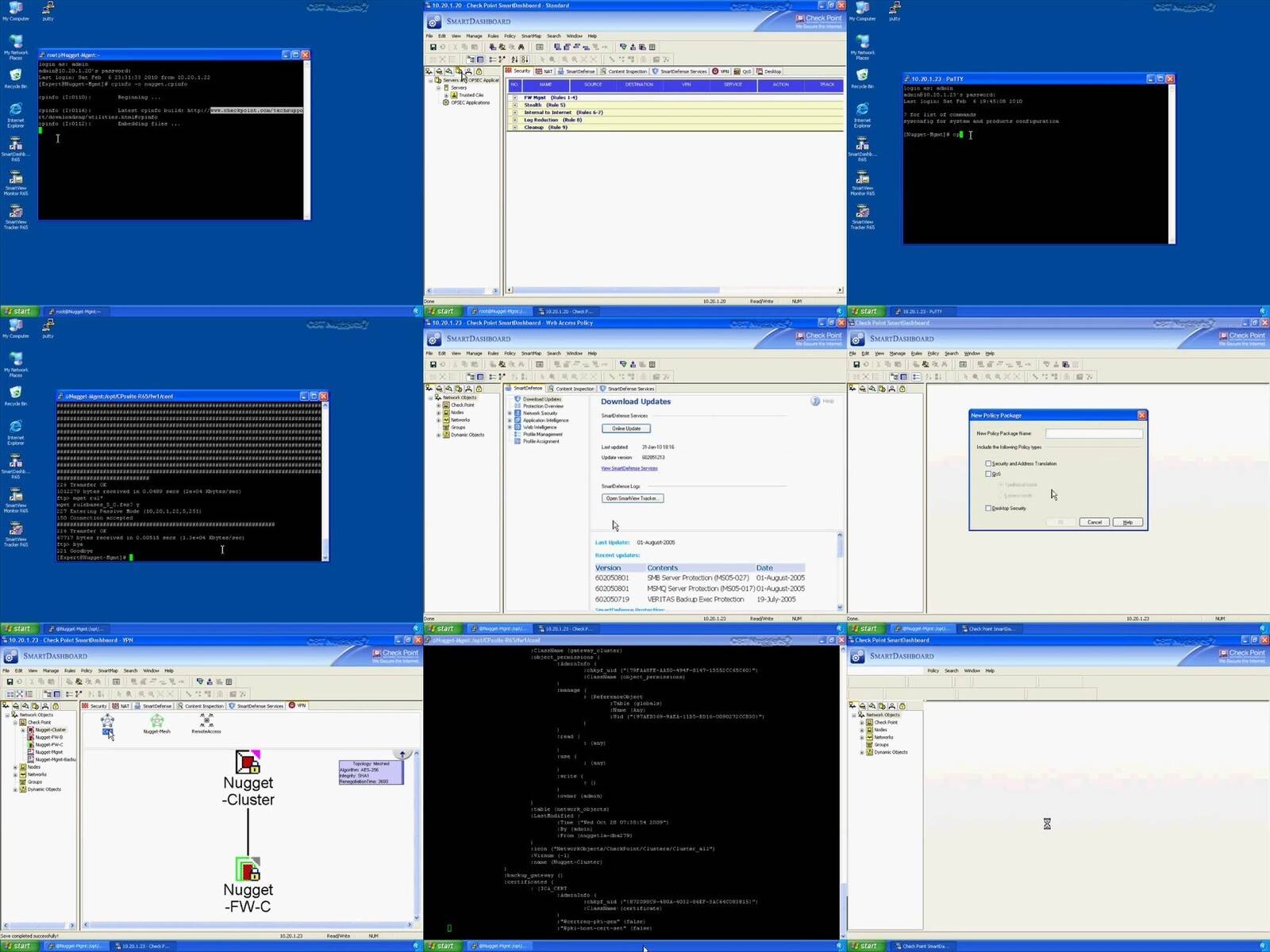
Task: Click Install Policy icon in Web Access Policy toolbar
Action: (x=623, y=364)
